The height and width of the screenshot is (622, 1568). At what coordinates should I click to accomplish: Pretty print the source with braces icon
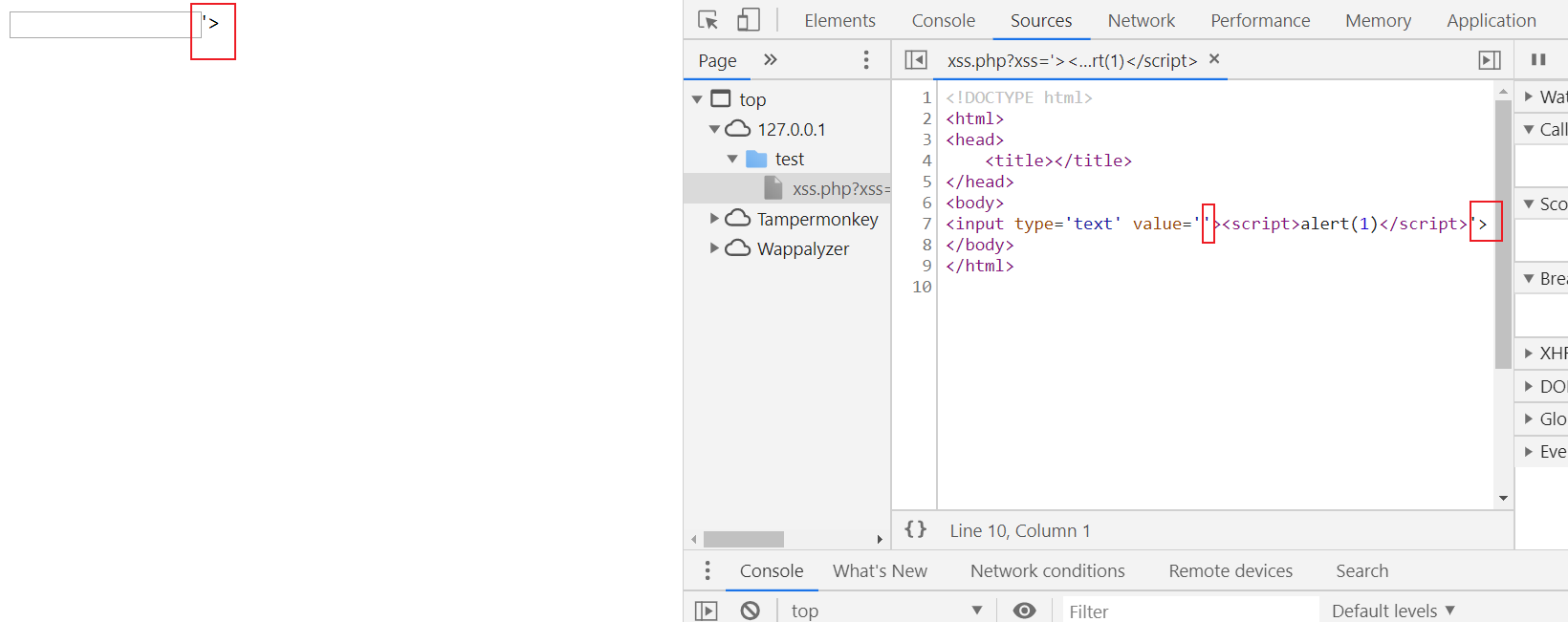(916, 529)
